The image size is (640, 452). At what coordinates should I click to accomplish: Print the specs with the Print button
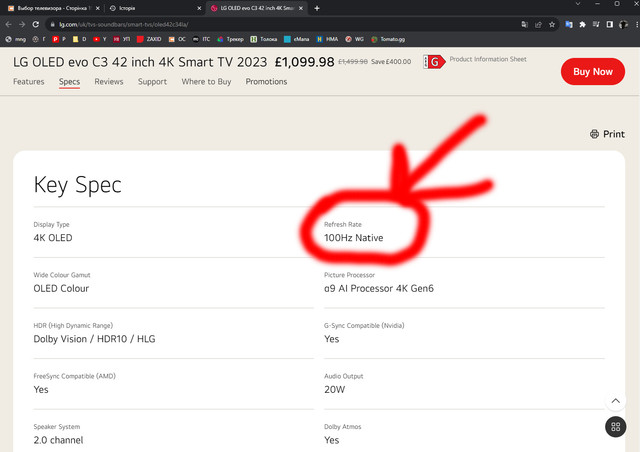(x=607, y=134)
